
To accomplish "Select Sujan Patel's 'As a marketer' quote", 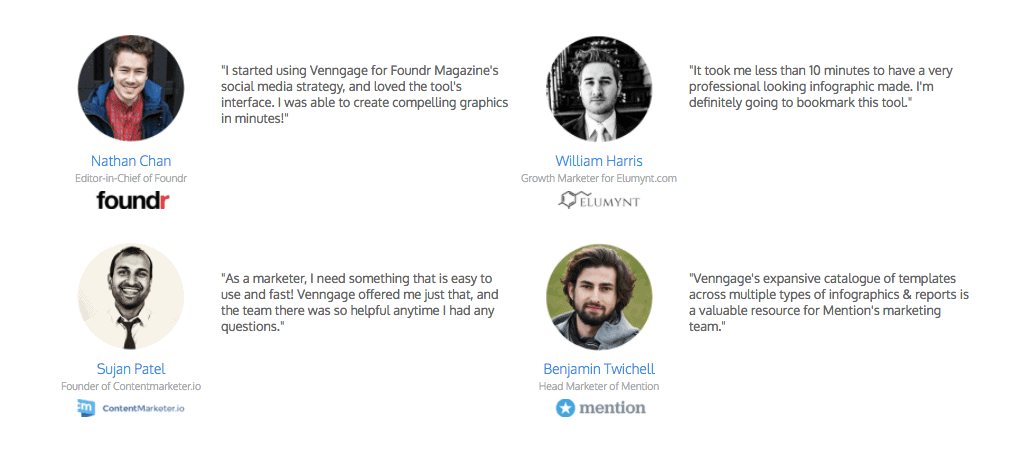I will coord(360,303).
